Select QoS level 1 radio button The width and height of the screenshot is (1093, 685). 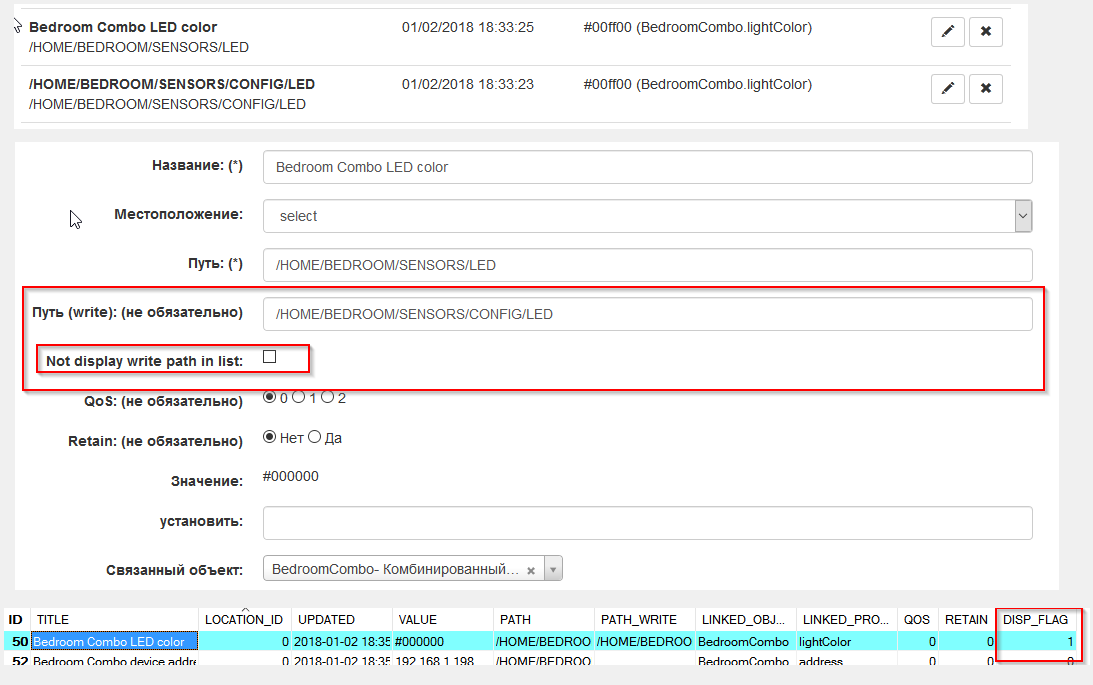click(x=298, y=397)
